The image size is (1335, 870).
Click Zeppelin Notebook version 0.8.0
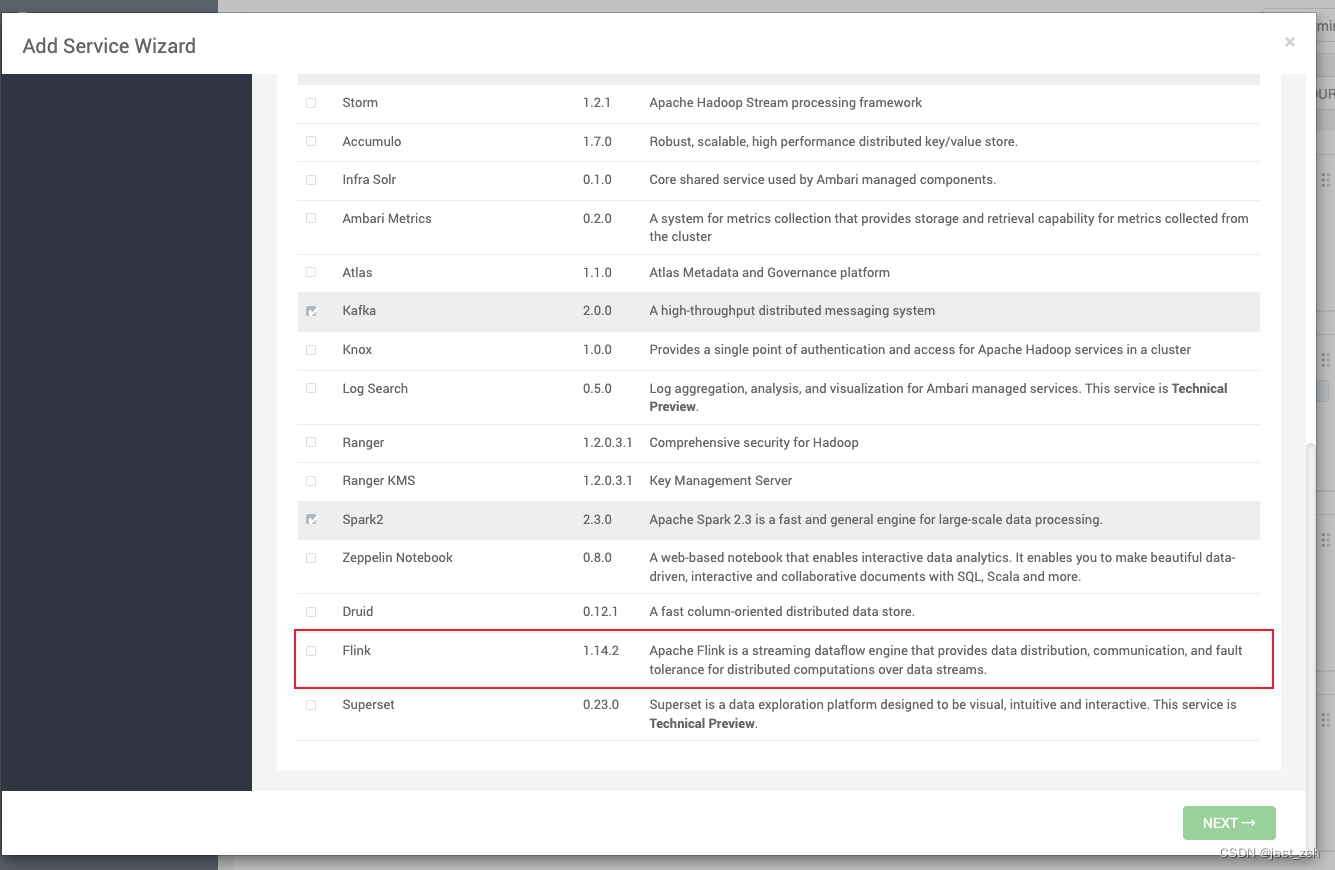[x=597, y=557]
